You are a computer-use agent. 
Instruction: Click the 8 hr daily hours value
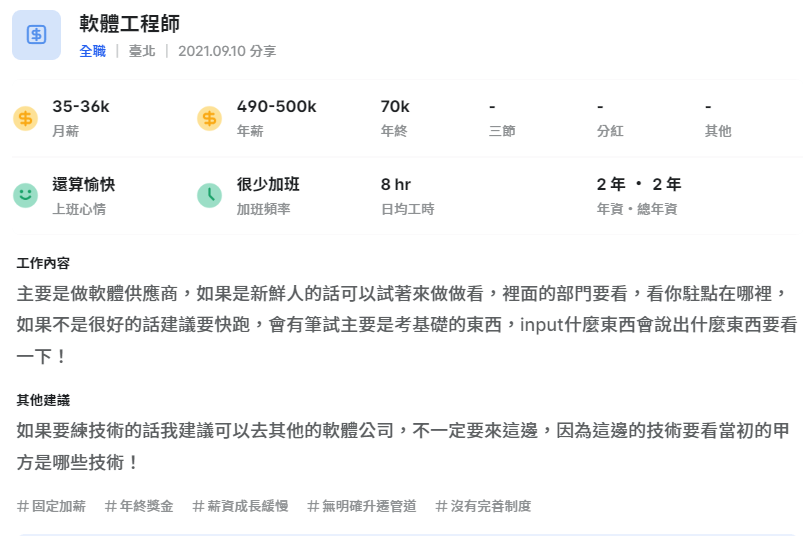tap(396, 184)
